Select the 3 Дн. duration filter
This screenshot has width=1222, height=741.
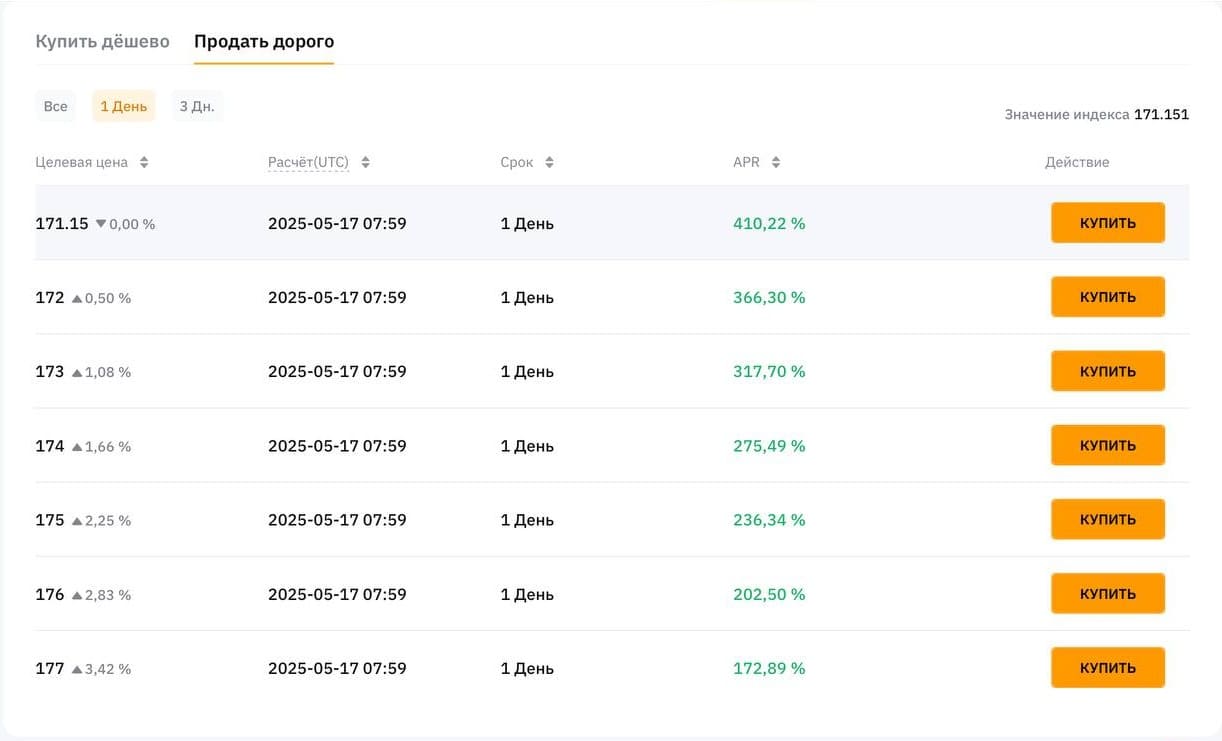coord(197,106)
